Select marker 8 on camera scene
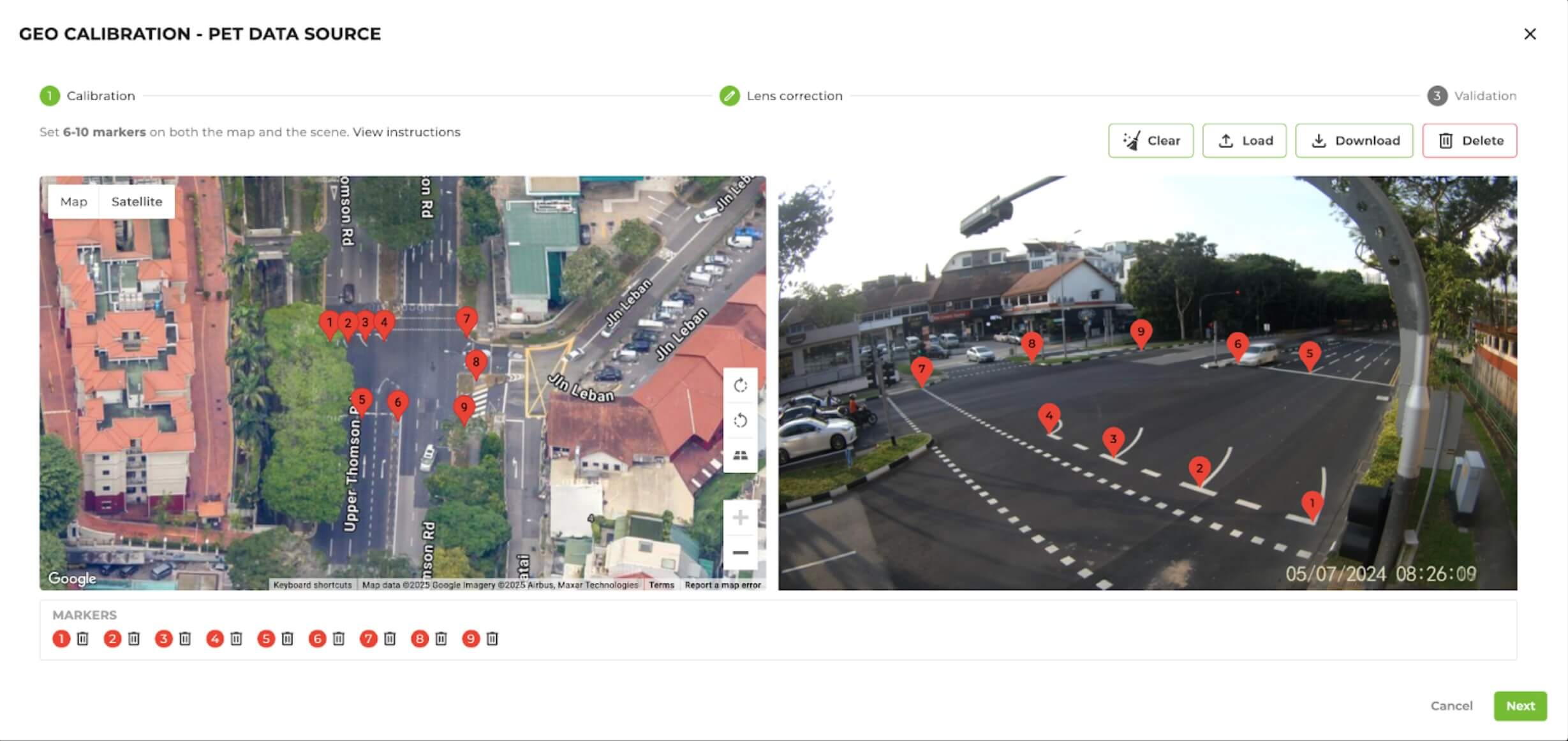 1032,345
